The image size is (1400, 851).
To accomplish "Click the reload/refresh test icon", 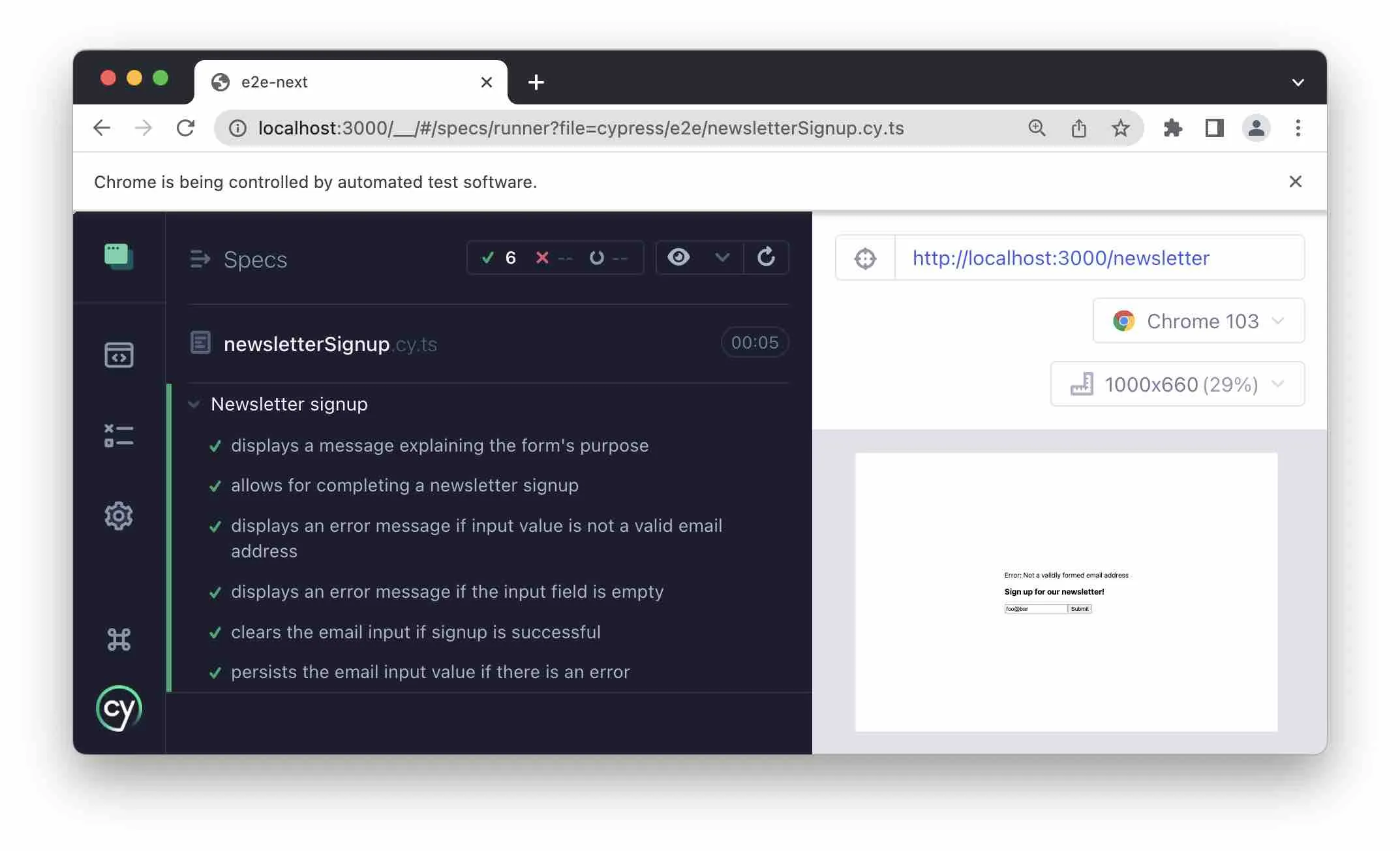I will 766,258.
